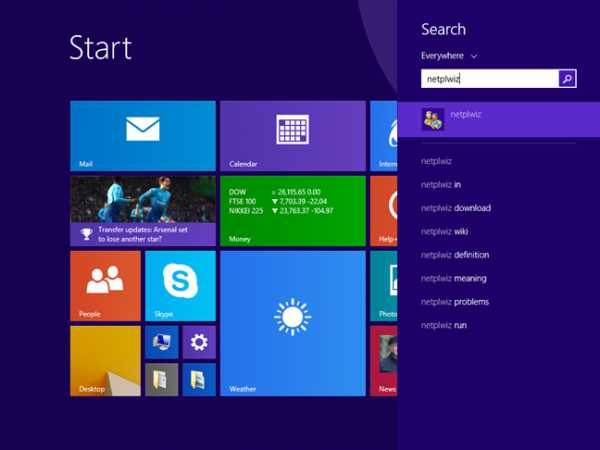
Task: Open the red News tile
Action: coord(384,361)
